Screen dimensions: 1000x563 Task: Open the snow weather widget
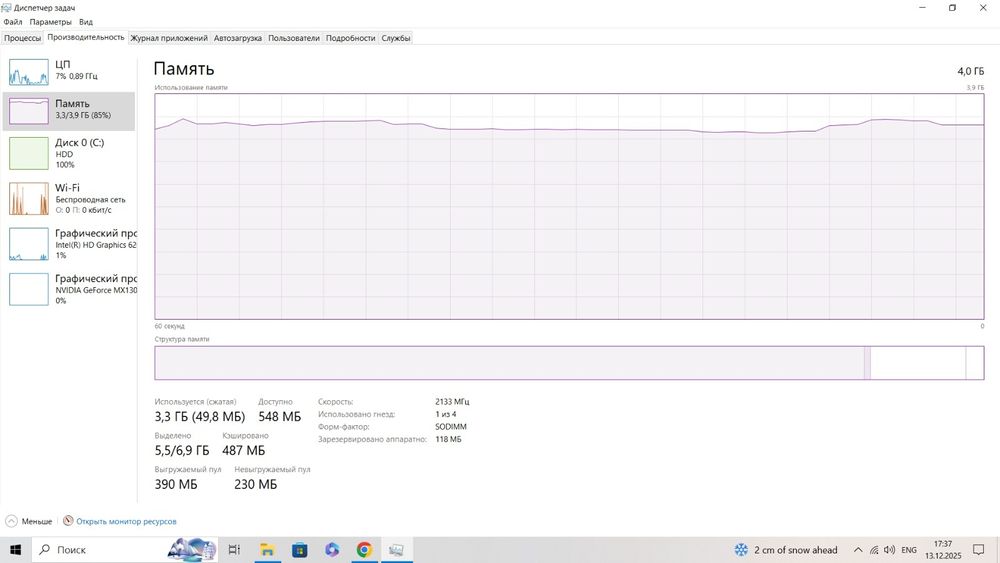[786, 550]
